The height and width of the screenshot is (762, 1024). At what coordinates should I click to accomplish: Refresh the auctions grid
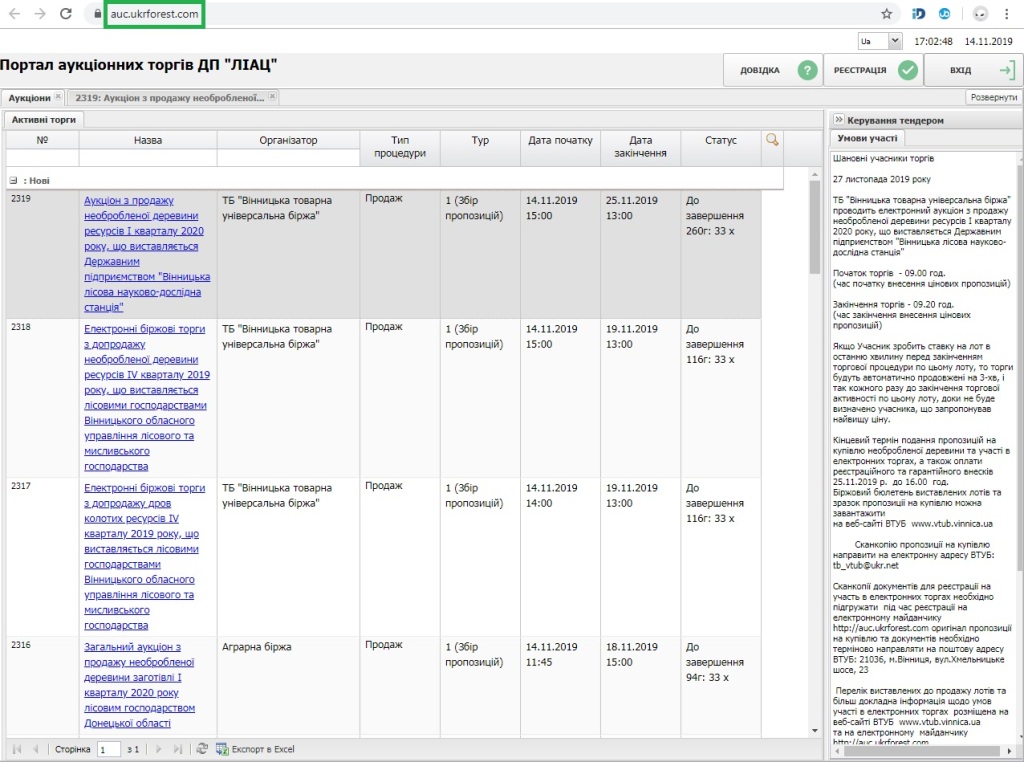pos(202,749)
